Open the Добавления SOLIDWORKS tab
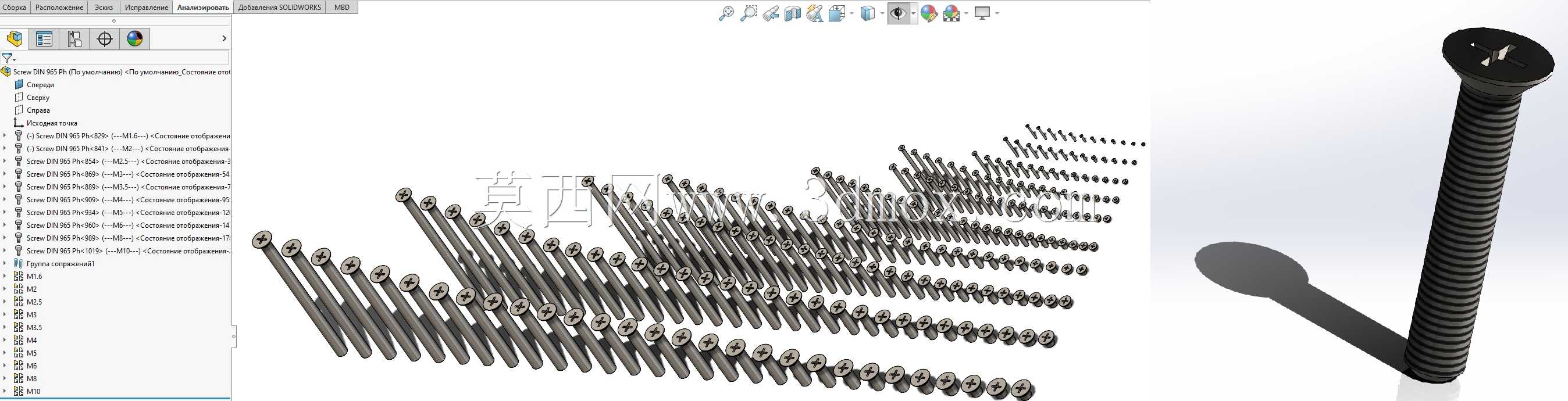The height and width of the screenshot is (401, 1568). pos(280,8)
